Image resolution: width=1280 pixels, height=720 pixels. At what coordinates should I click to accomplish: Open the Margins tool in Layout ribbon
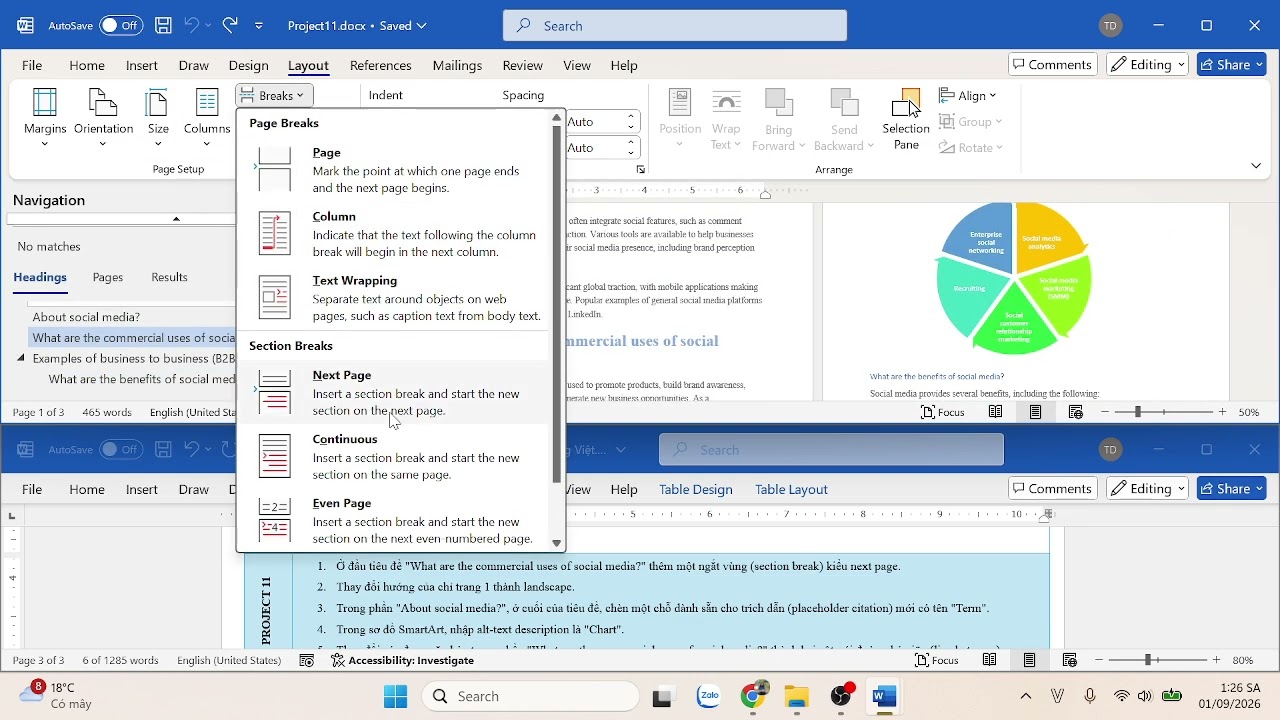[x=45, y=118]
